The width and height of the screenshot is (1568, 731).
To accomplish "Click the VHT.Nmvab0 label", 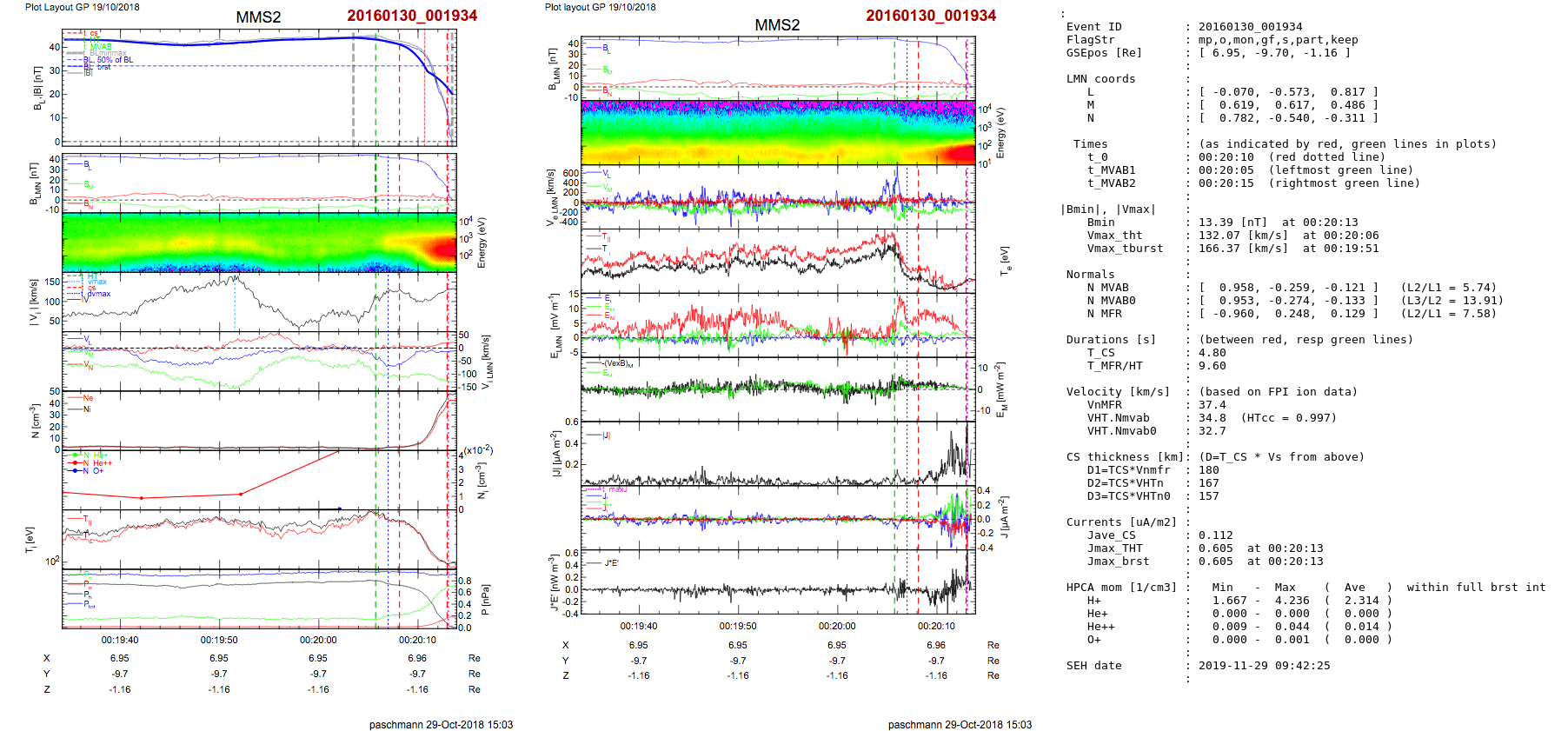I will point(1121,431).
